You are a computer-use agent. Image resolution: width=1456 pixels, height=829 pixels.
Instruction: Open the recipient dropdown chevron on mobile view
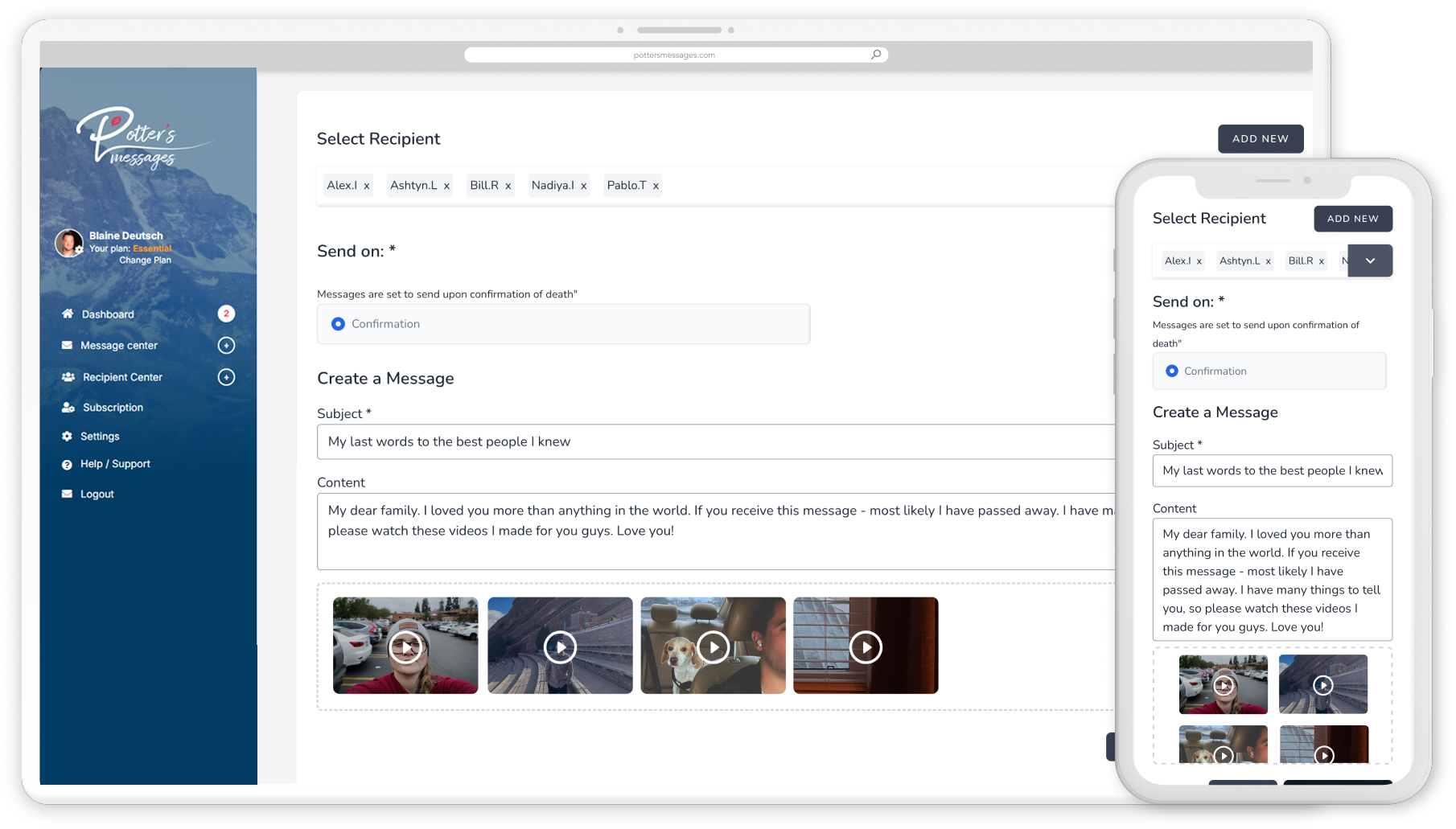point(1370,261)
